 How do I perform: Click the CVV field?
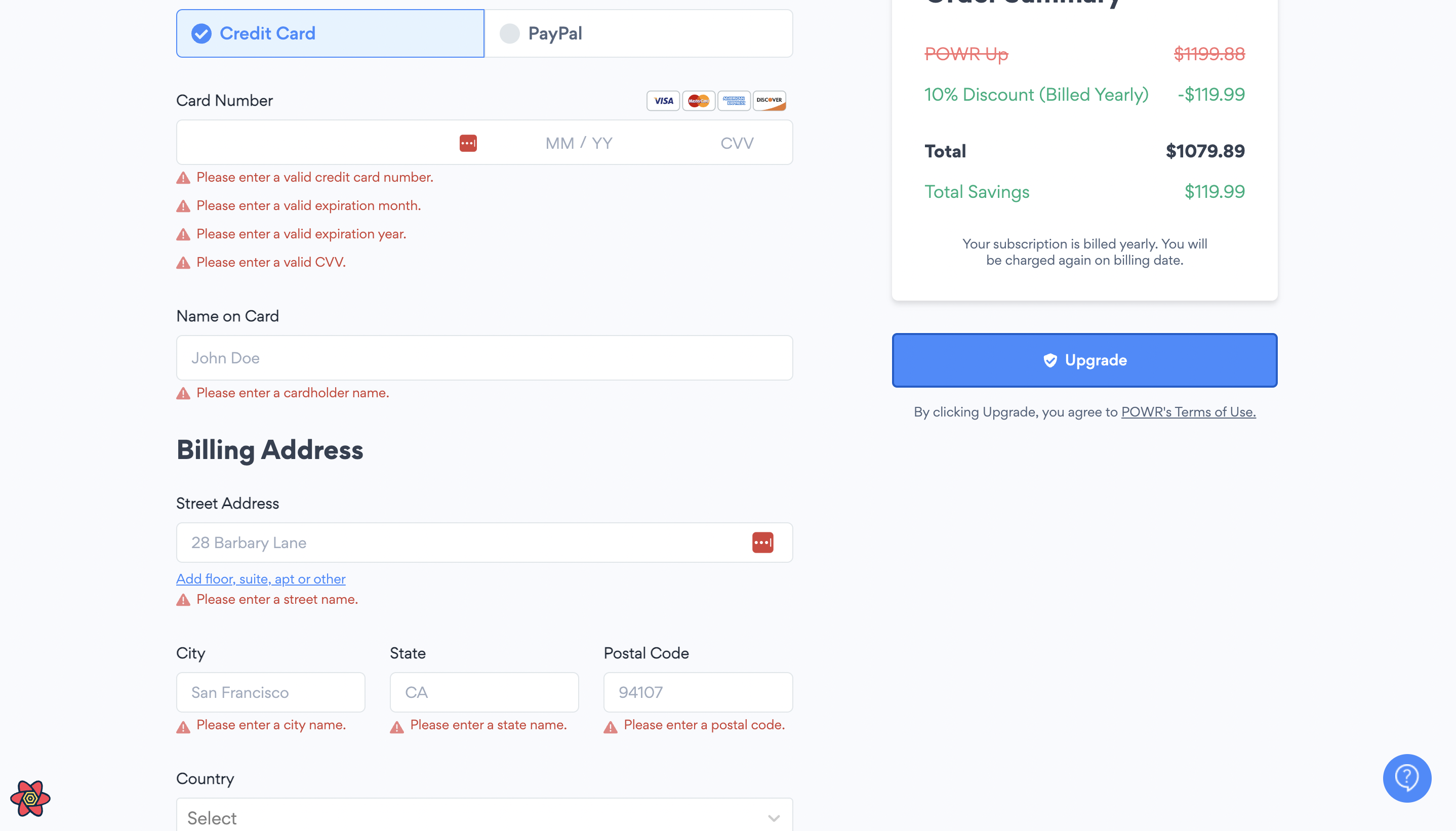coord(736,142)
